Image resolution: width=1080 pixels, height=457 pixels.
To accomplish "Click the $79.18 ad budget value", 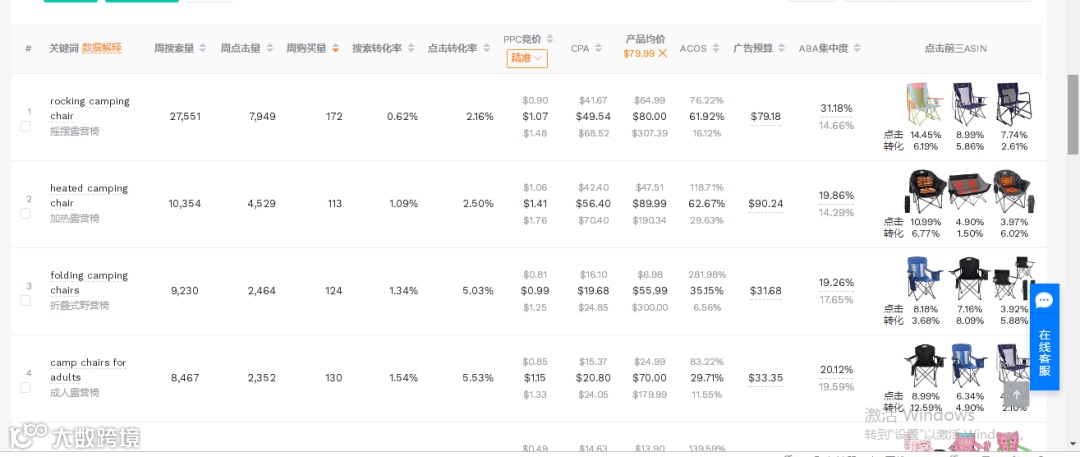I will pyautogui.click(x=765, y=116).
